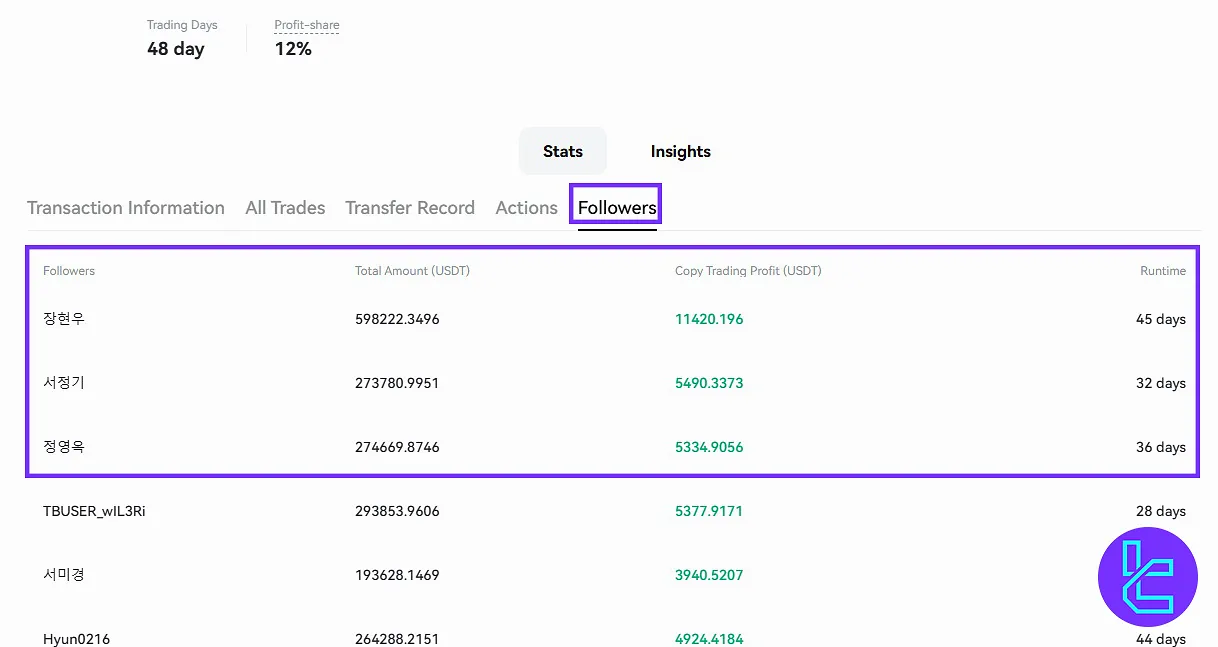Image resolution: width=1218 pixels, height=647 pixels.
Task: Click total amount 598222.3496
Action: coord(397,319)
